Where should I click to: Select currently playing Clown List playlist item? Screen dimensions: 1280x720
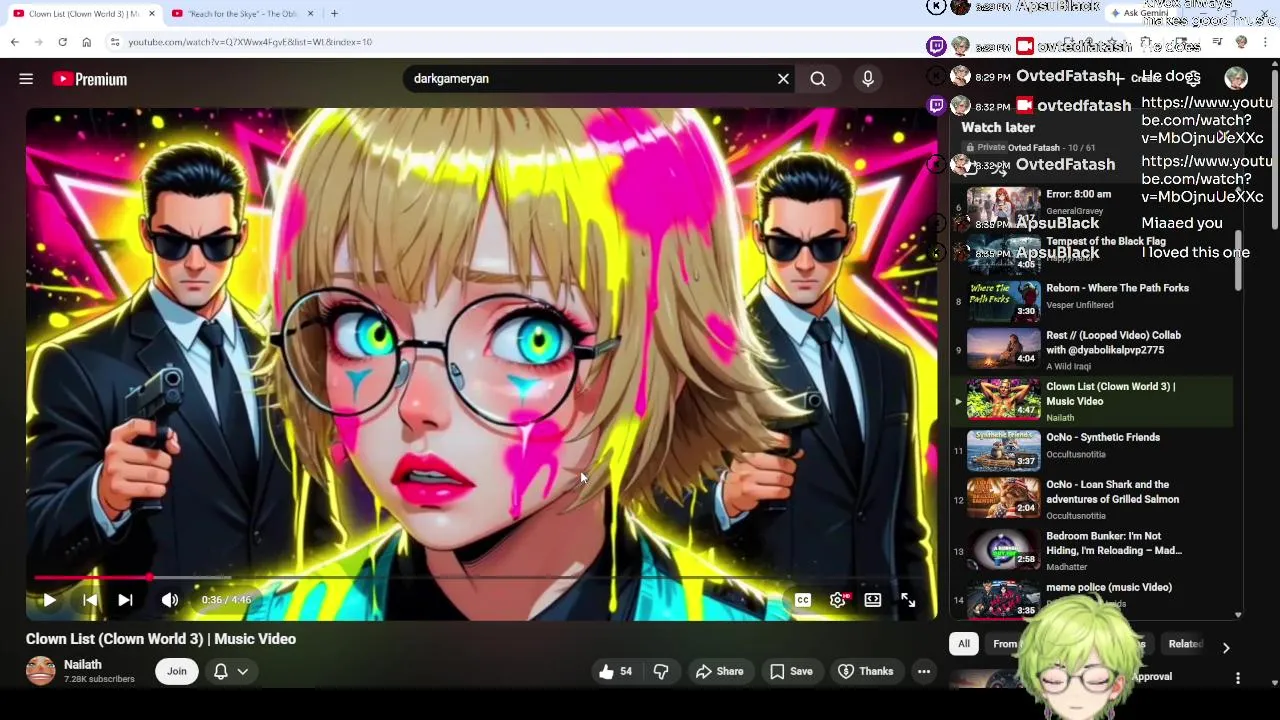click(1091, 401)
